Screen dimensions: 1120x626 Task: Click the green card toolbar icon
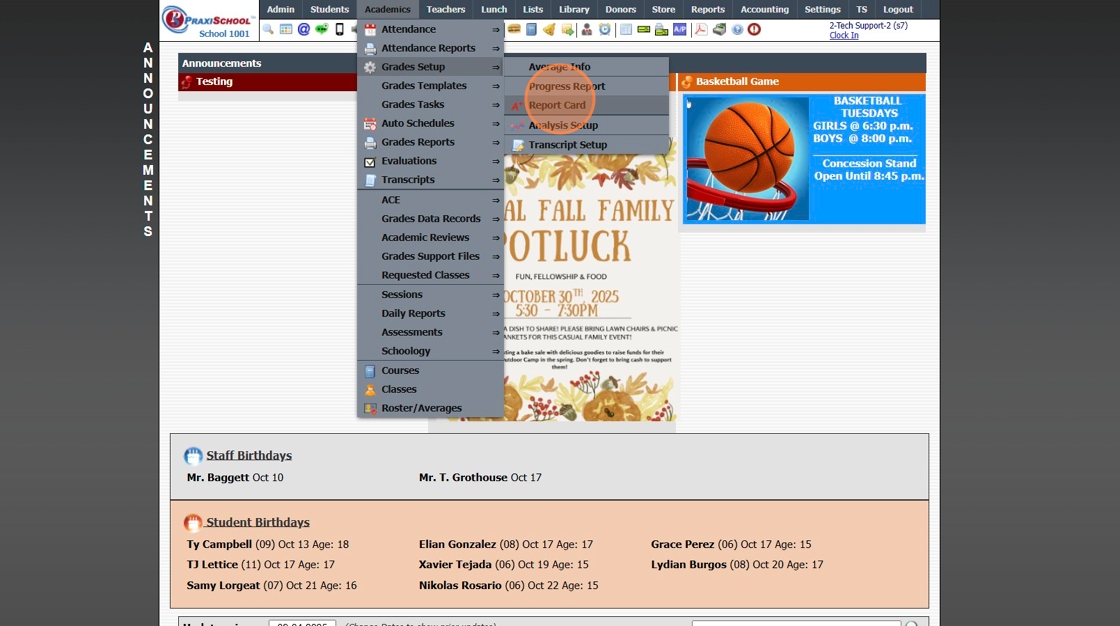[x=644, y=29]
